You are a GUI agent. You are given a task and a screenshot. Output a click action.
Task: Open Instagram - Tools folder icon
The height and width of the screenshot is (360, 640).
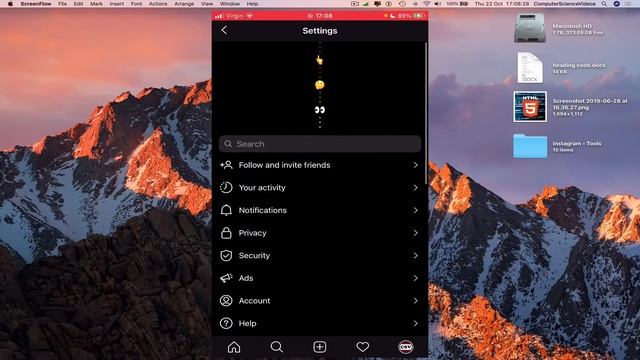pyautogui.click(x=530, y=146)
